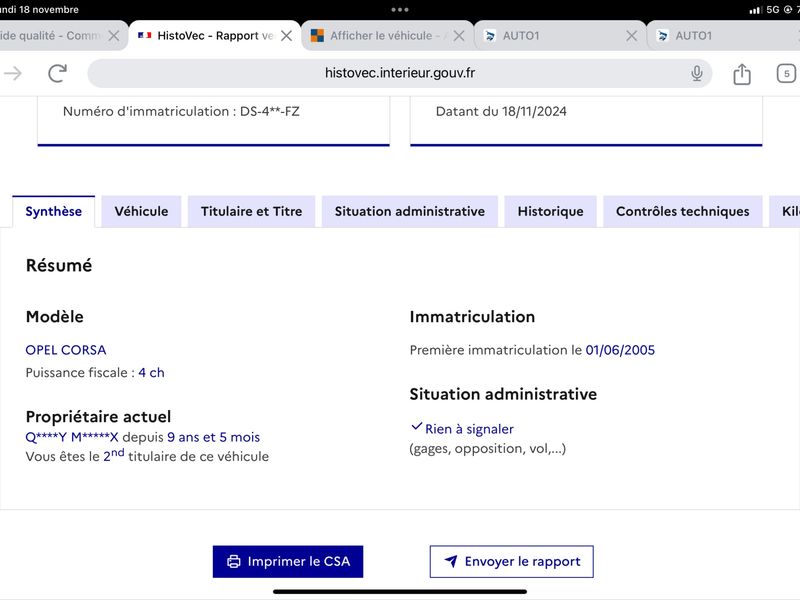Click the Numéro d'immatriculation DS-4**-FZ text
Viewport: 800px width, 600px height.
[181, 111]
